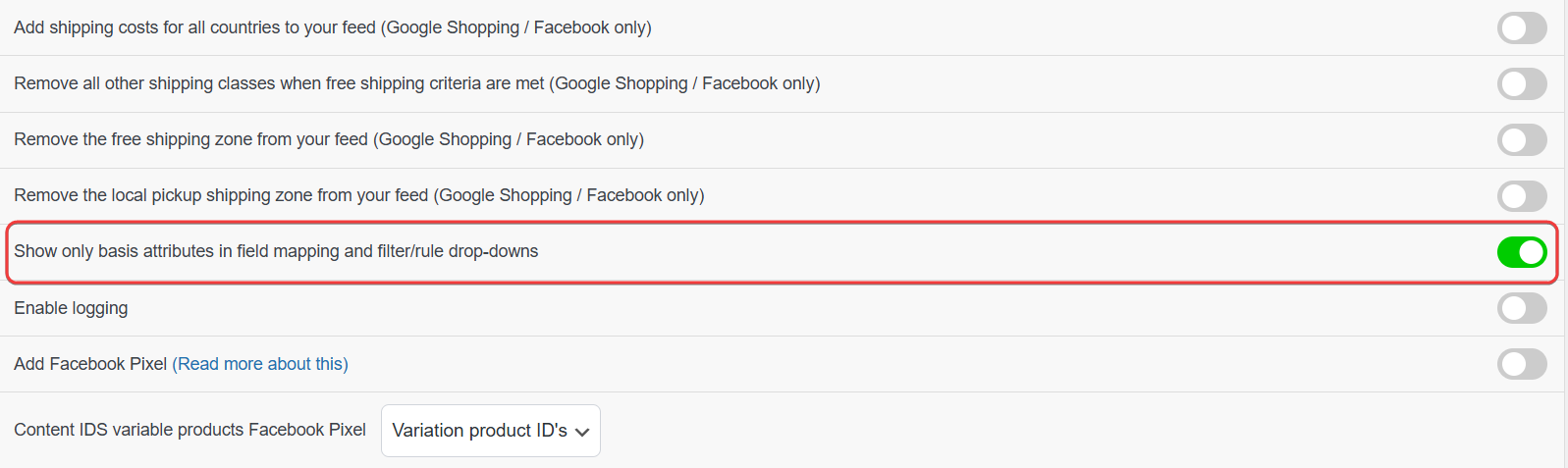1568x468 pixels.
Task: Enable remove local pickup shipping zone toggle
Action: [1521, 195]
